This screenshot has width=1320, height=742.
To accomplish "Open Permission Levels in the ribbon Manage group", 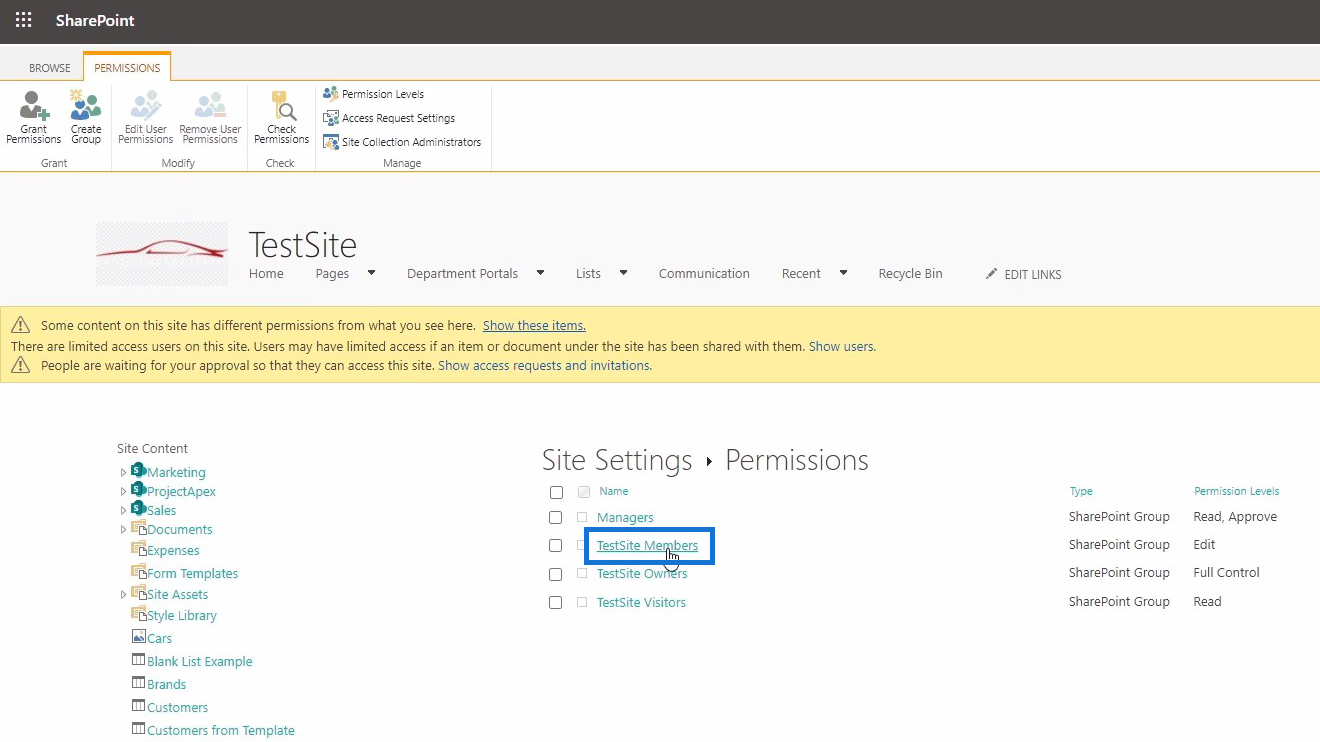I will pos(373,94).
